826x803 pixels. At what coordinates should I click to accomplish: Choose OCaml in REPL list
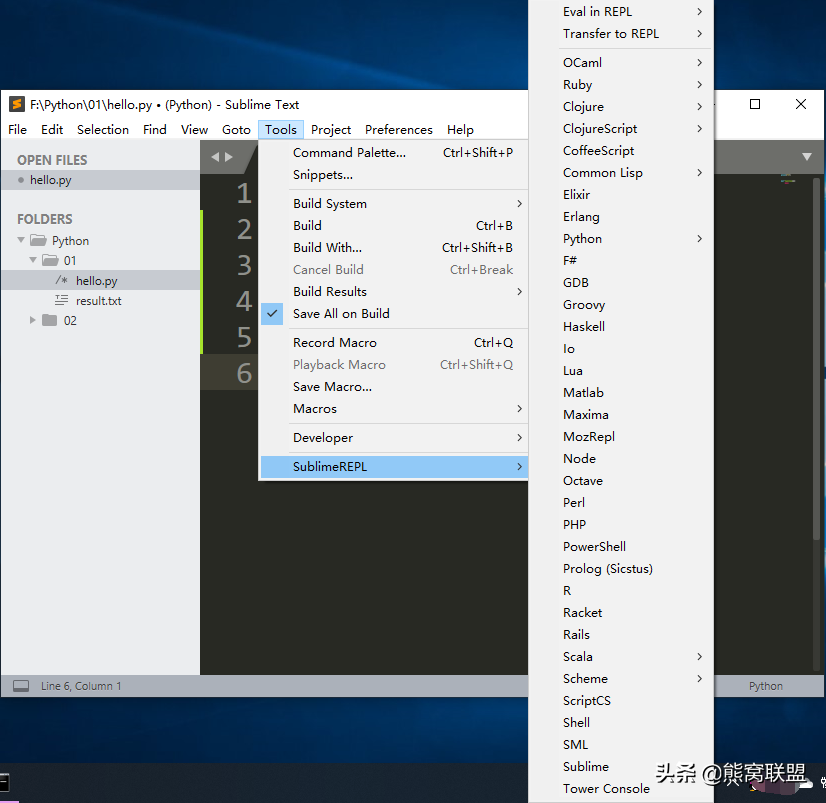click(621, 63)
